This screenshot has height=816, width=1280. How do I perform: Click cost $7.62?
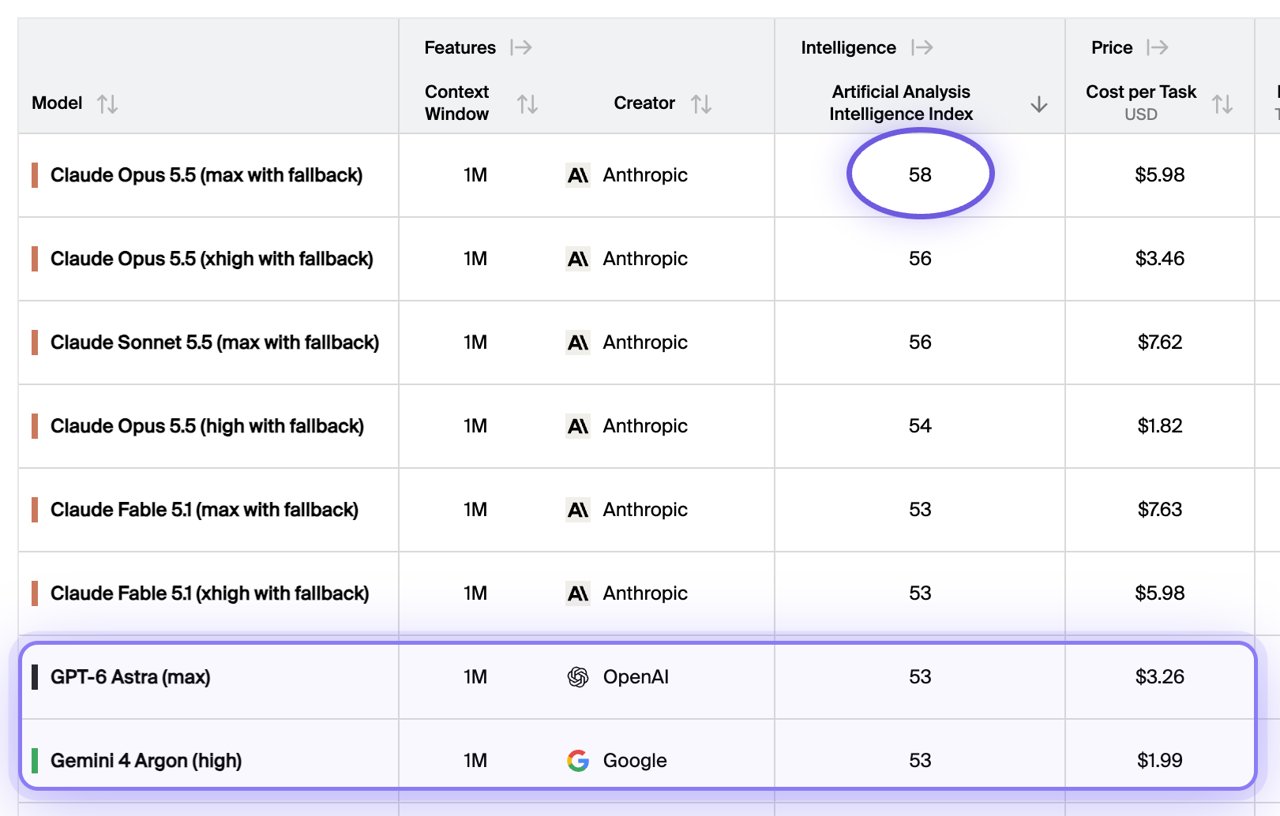coord(1160,342)
